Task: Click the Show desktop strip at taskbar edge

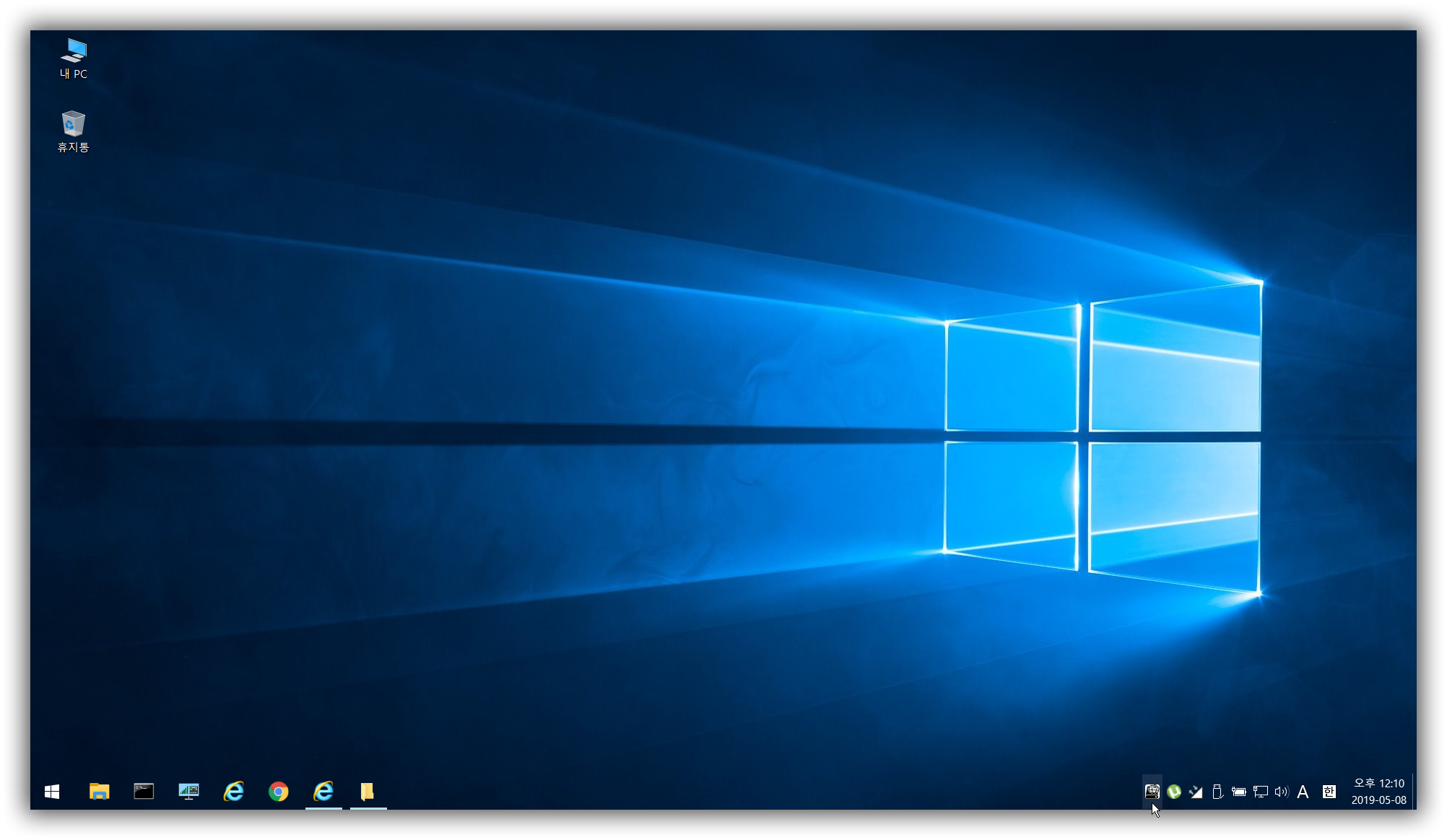Action: tap(1414, 792)
